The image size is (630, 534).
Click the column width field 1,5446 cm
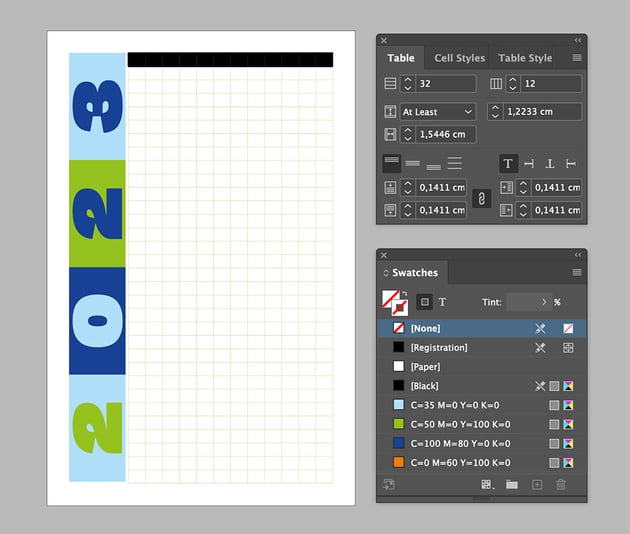[x=446, y=134]
